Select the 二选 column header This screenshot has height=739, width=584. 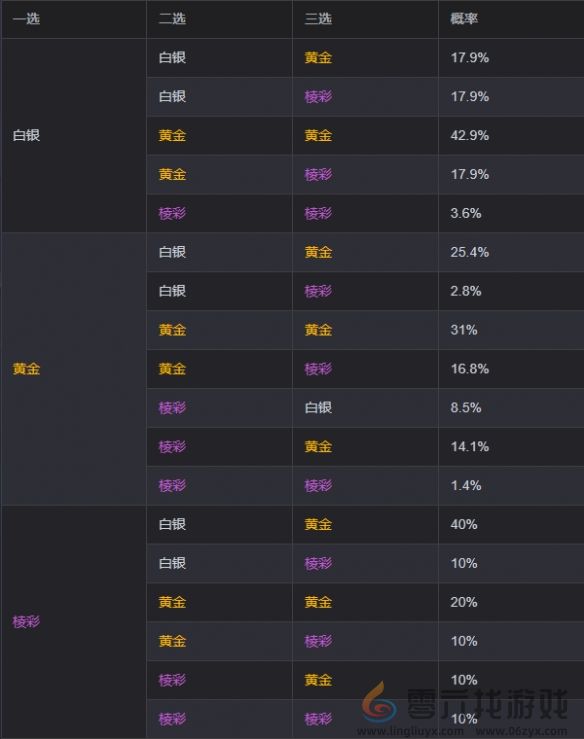[x=172, y=19]
